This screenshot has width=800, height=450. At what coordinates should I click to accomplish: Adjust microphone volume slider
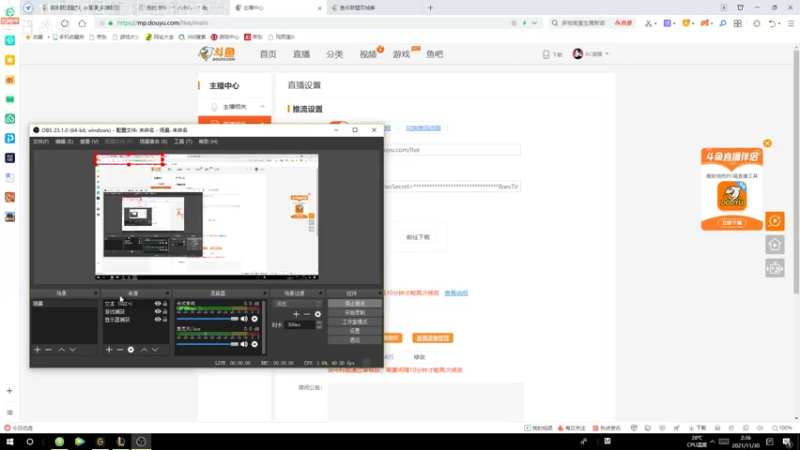point(208,344)
